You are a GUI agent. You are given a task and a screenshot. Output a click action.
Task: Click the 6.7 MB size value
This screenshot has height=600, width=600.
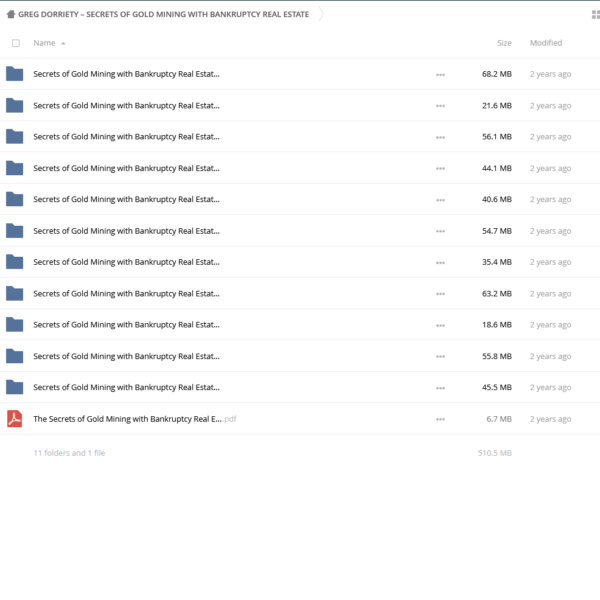[x=499, y=419]
